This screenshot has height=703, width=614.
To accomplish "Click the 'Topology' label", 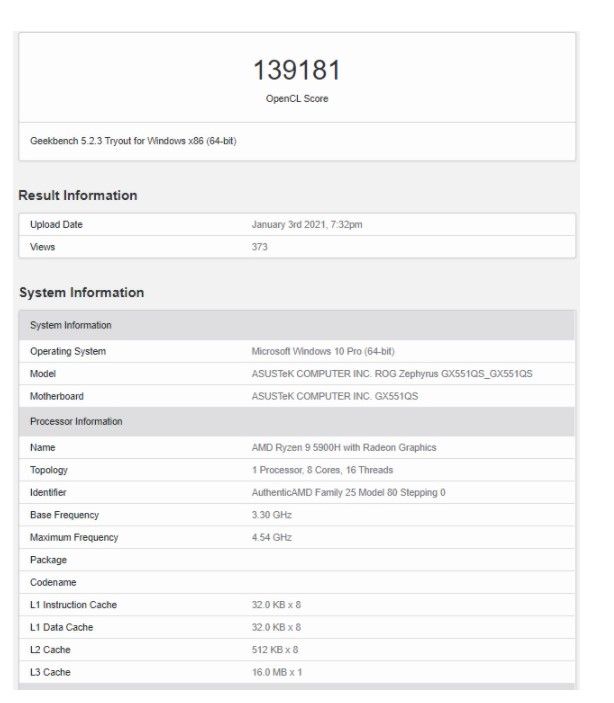I will [x=48, y=470].
